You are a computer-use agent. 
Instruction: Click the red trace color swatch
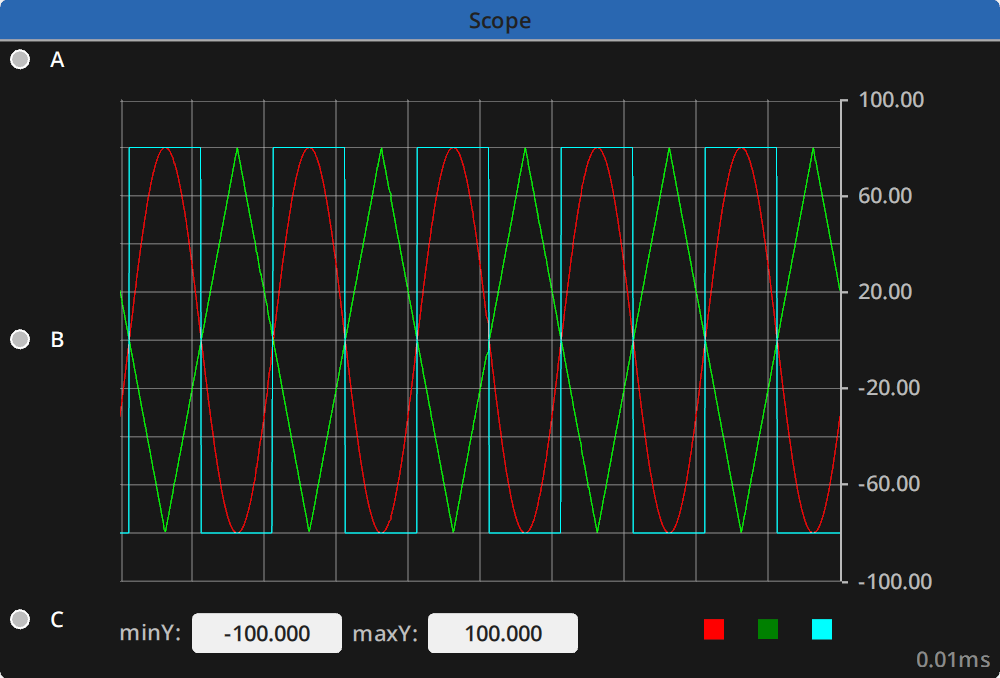[714, 630]
